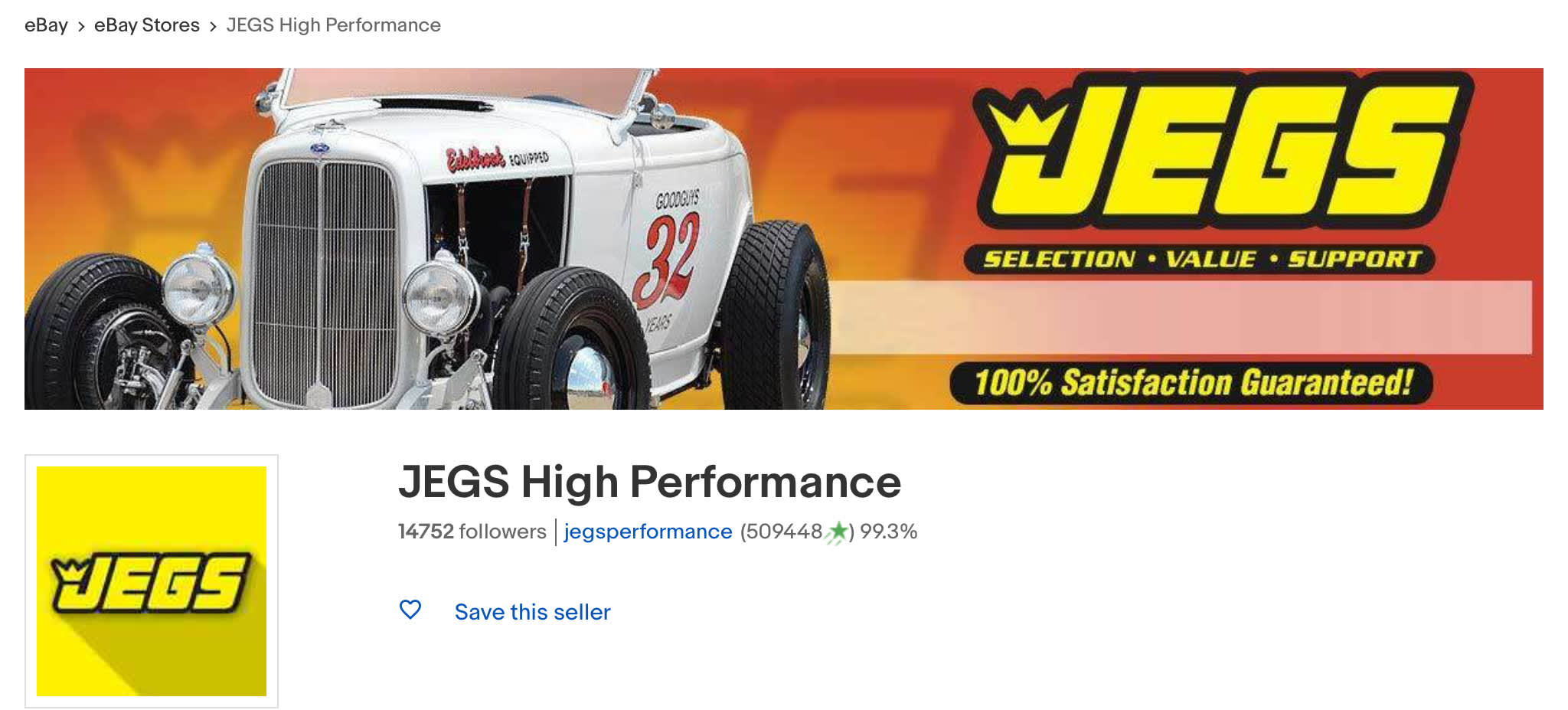Click the Selection Value Support tagline

pyautogui.click(x=1200, y=259)
